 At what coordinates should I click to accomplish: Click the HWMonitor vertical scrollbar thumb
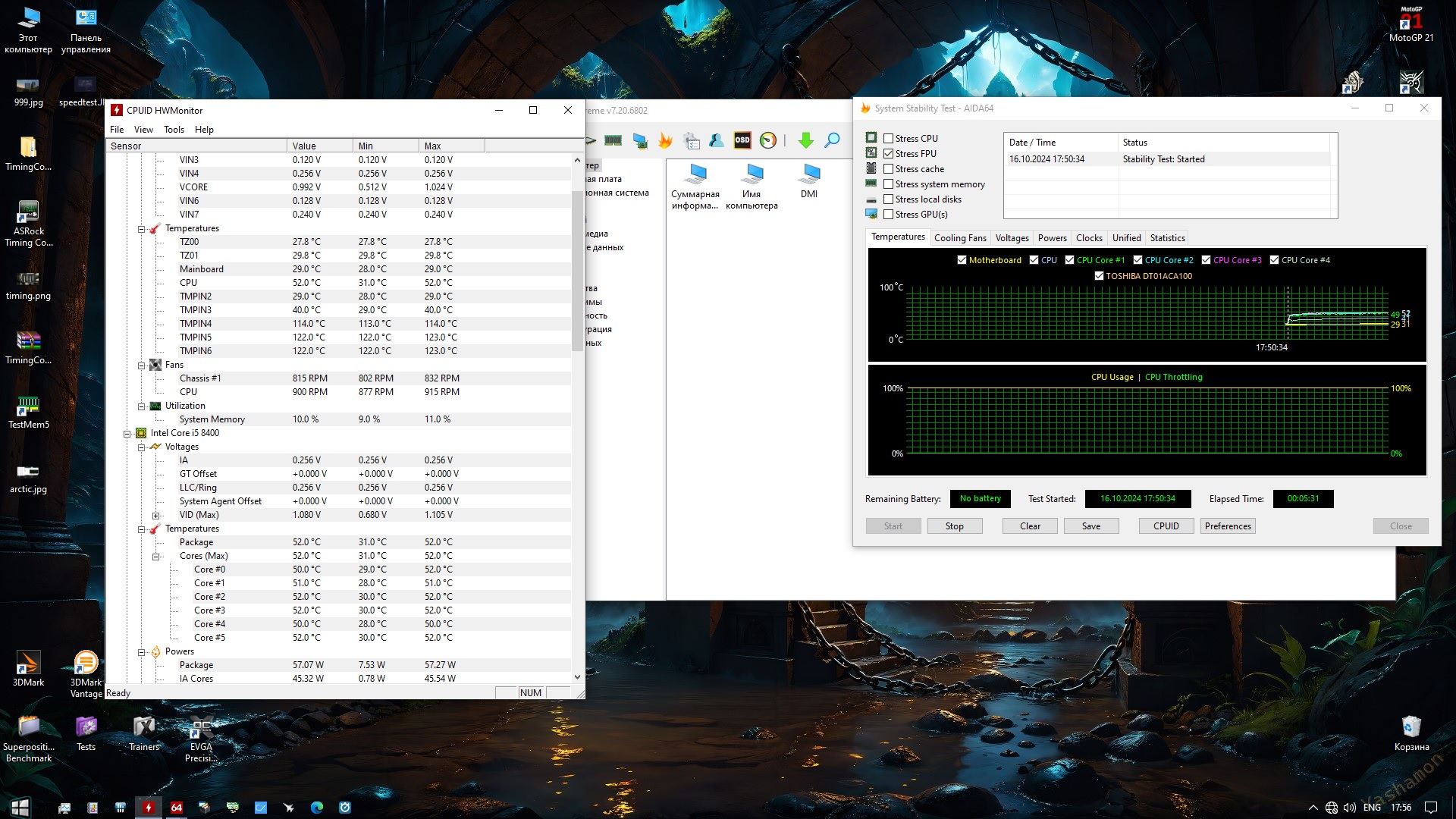click(x=577, y=269)
